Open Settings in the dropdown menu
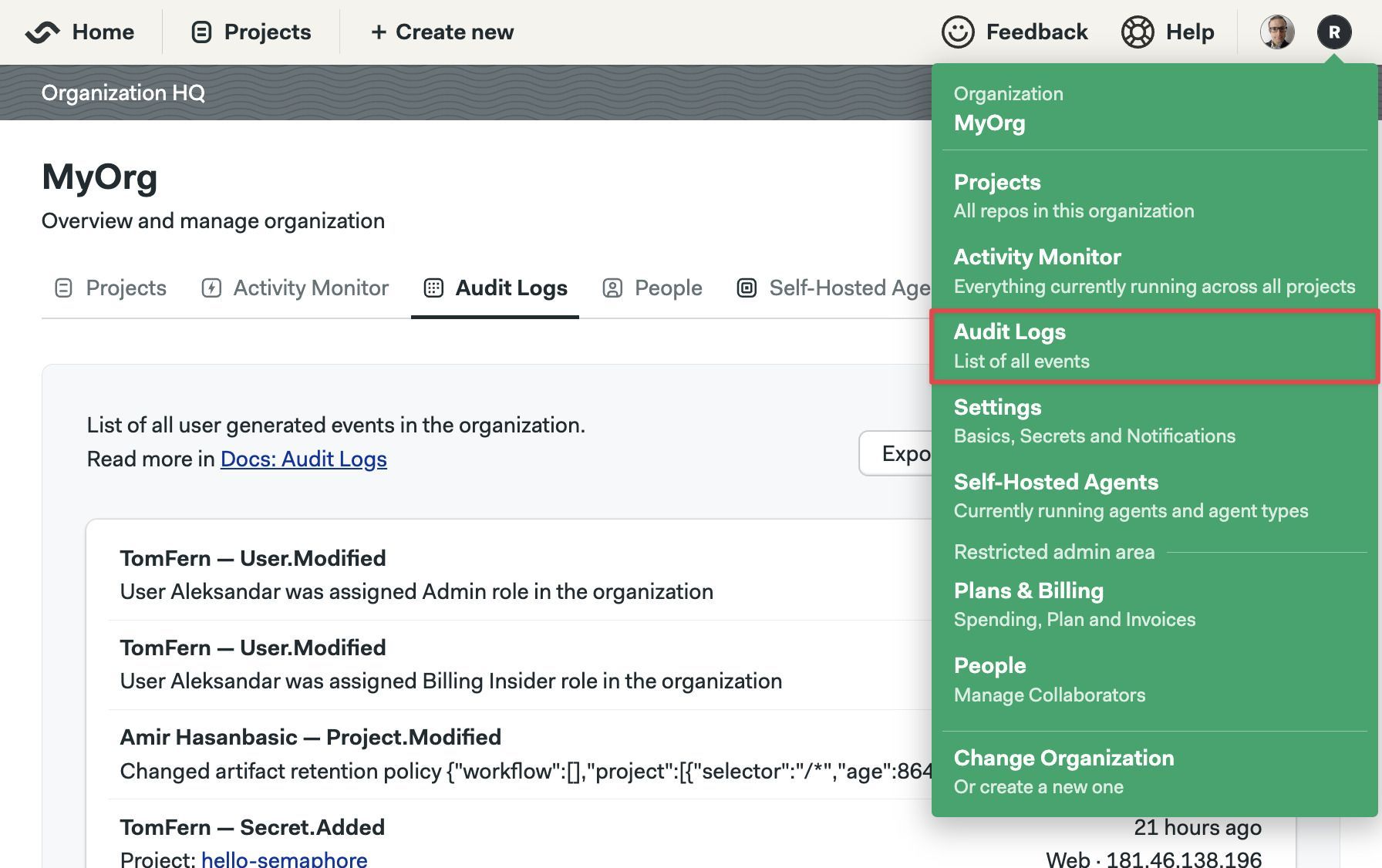The image size is (1382, 868). (x=1154, y=421)
